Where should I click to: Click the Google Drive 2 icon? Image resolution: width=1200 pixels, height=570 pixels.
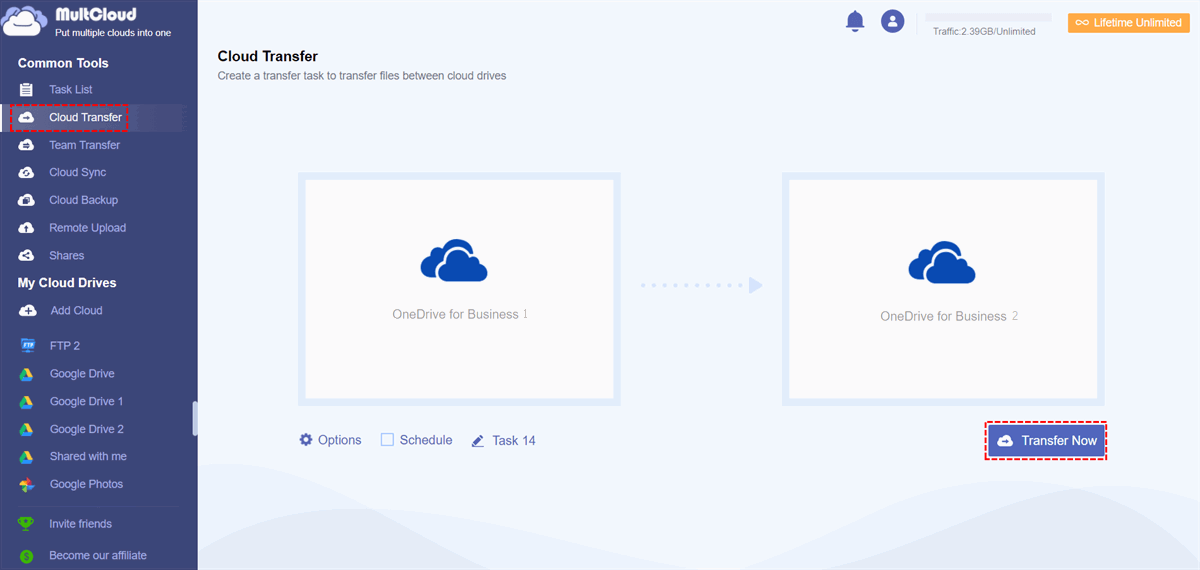point(28,429)
